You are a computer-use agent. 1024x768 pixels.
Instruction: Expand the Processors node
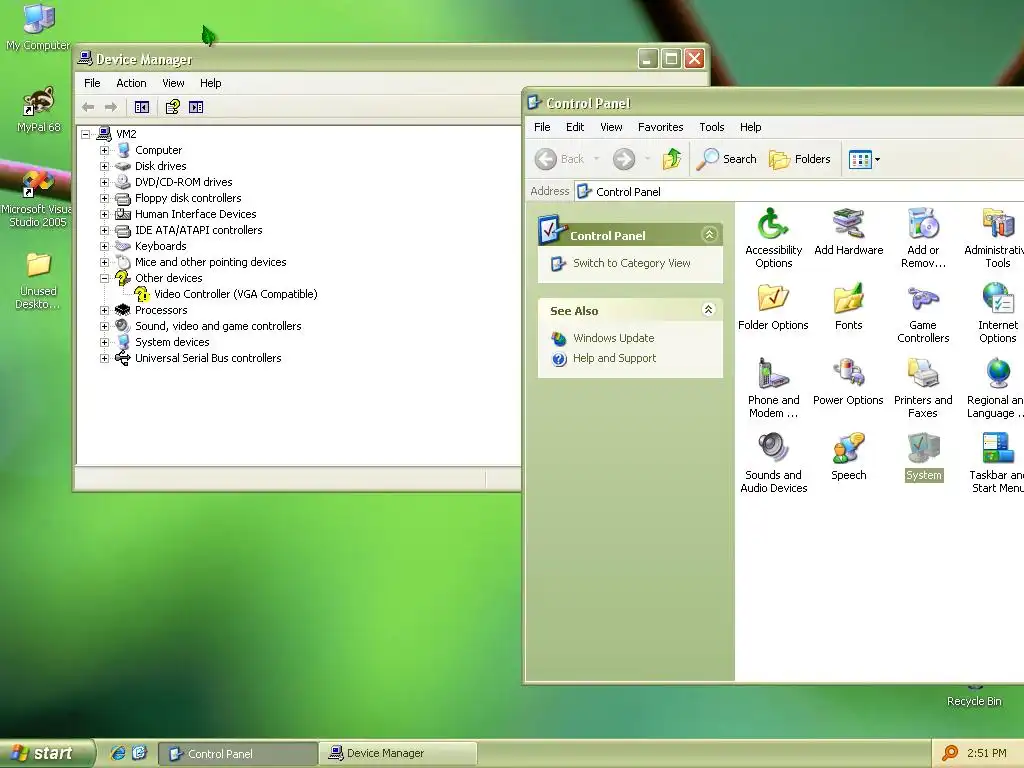click(104, 310)
